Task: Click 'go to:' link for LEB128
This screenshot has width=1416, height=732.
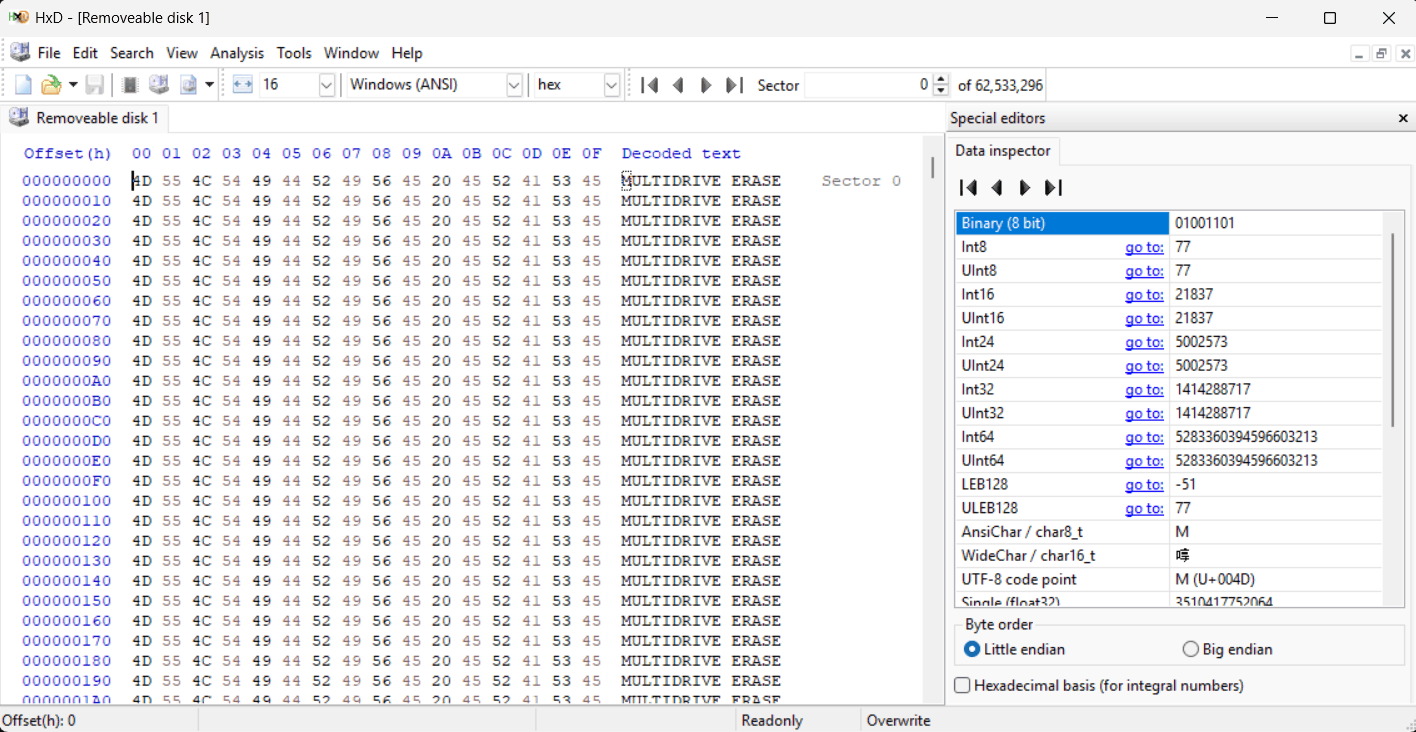Action: click(1144, 485)
